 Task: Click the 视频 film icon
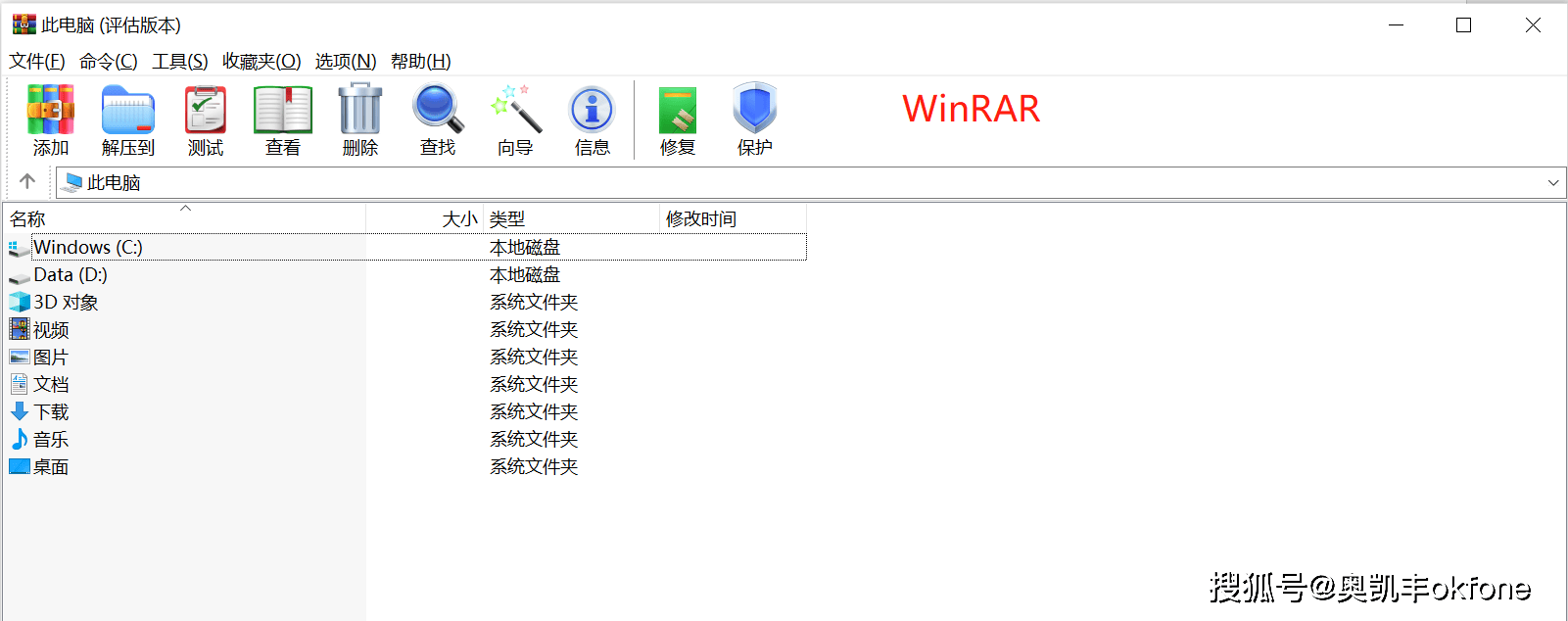pos(19,329)
